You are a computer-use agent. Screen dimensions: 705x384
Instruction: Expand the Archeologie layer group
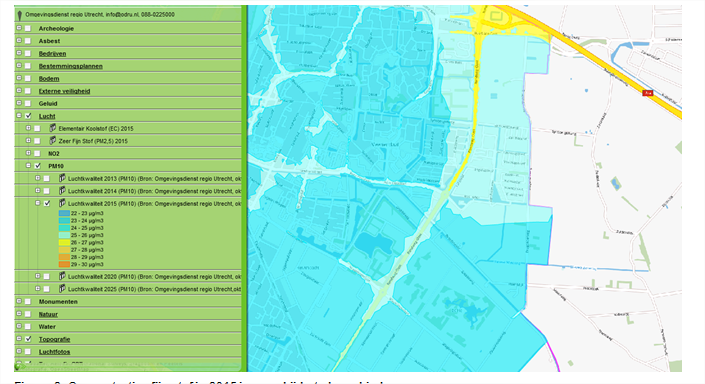[19, 28]
